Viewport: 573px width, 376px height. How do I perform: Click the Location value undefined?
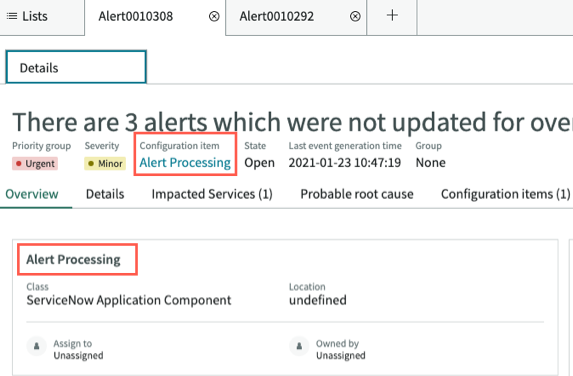[318, 300]
